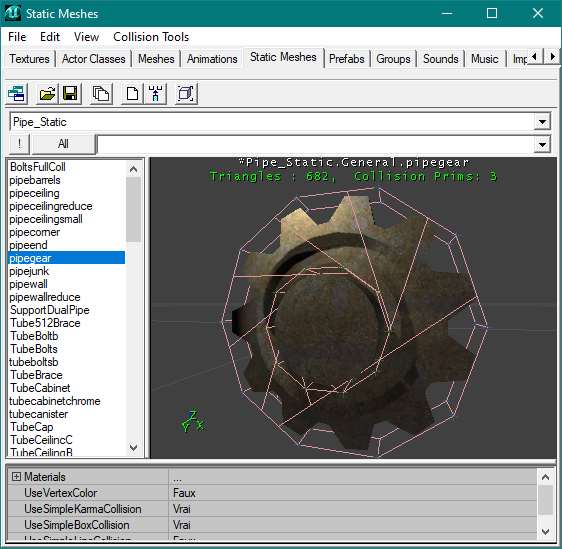Click the add mesh to level icon
Image resolution: width=562 pixels, height=549 pixels.
[155, 94]
